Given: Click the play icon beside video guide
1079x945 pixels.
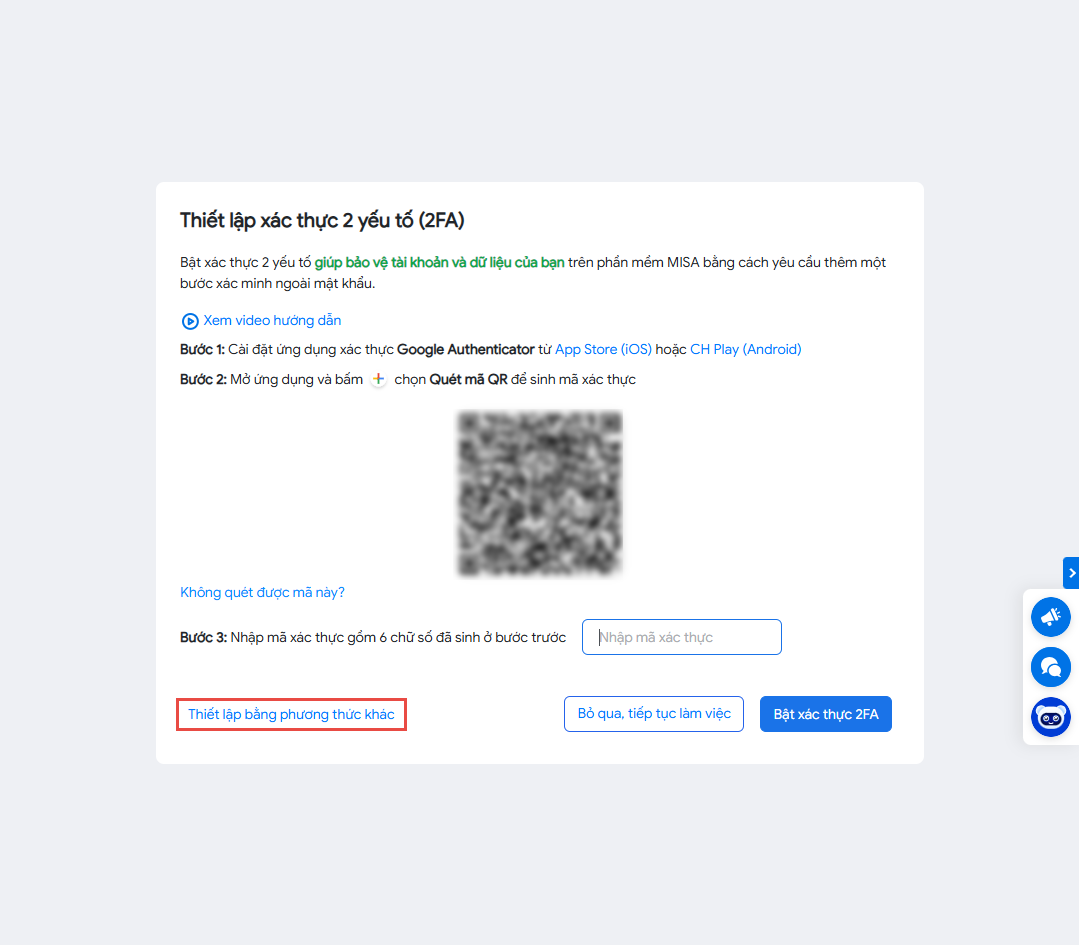Looking at the screenshot, I should (x=190, y=321).
